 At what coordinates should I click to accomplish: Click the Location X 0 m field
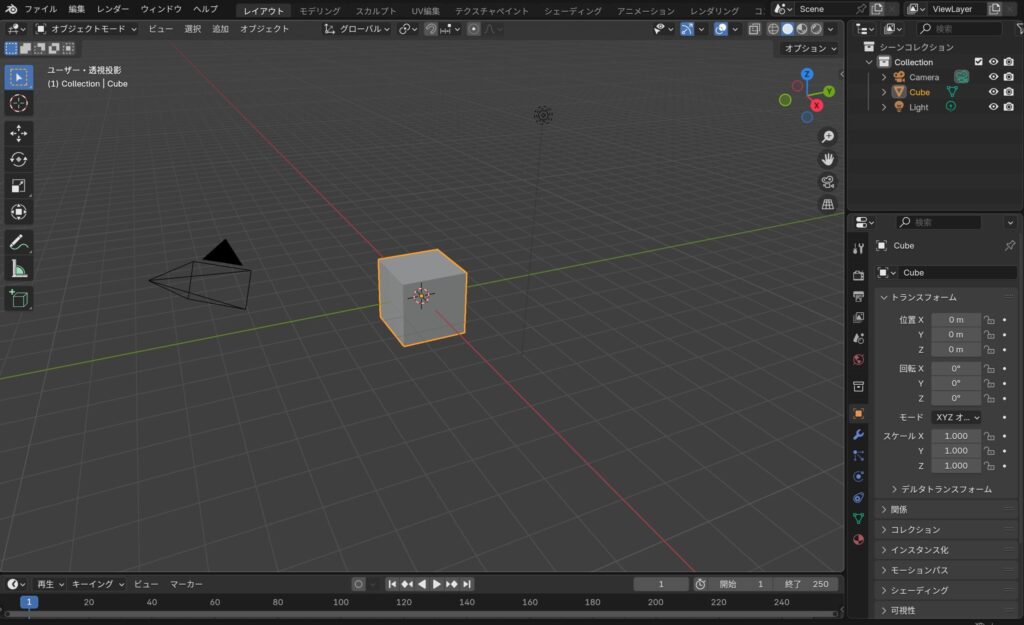(x=956, y=320)
